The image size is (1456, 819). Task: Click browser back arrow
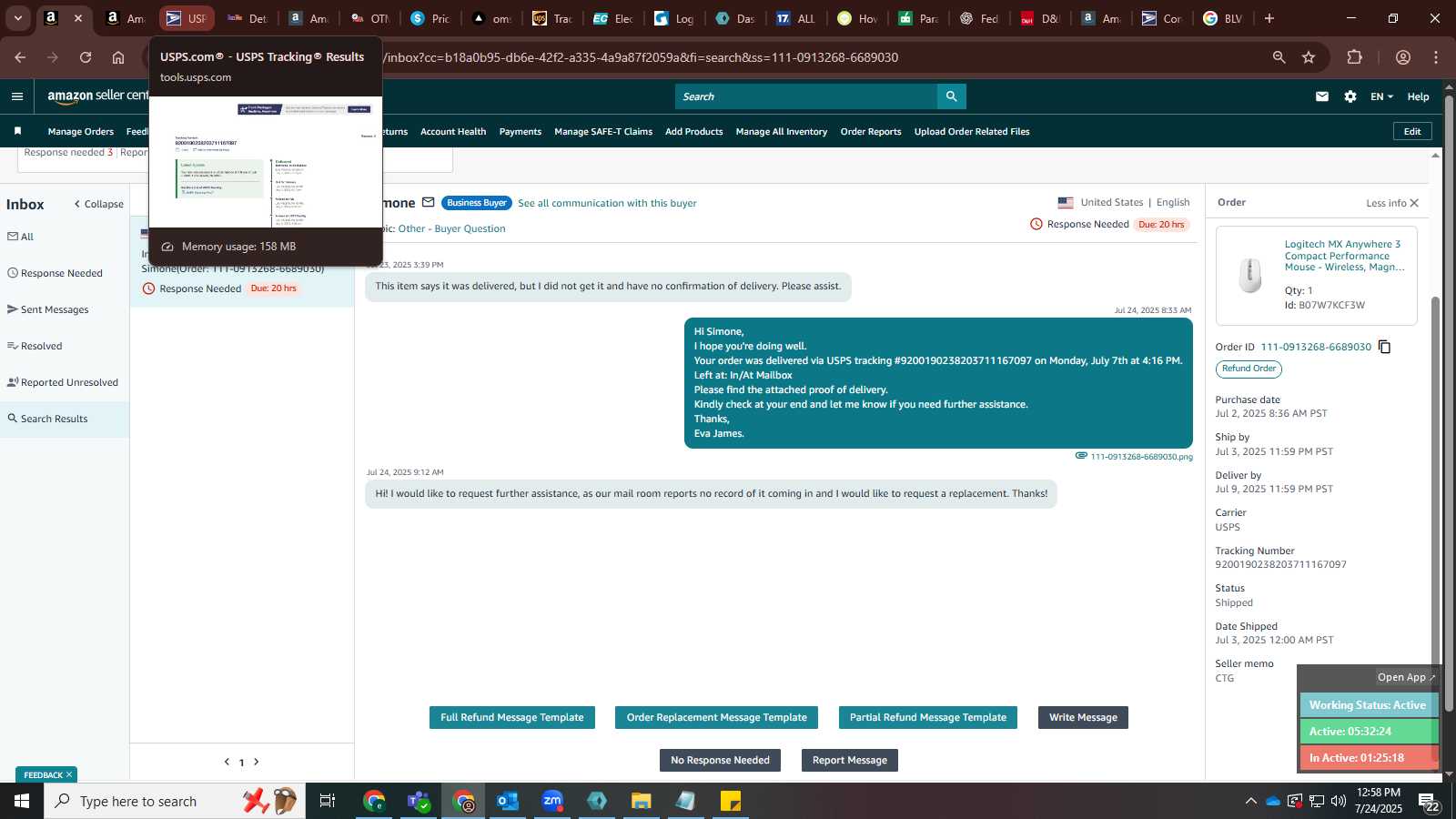coord(20,57)
